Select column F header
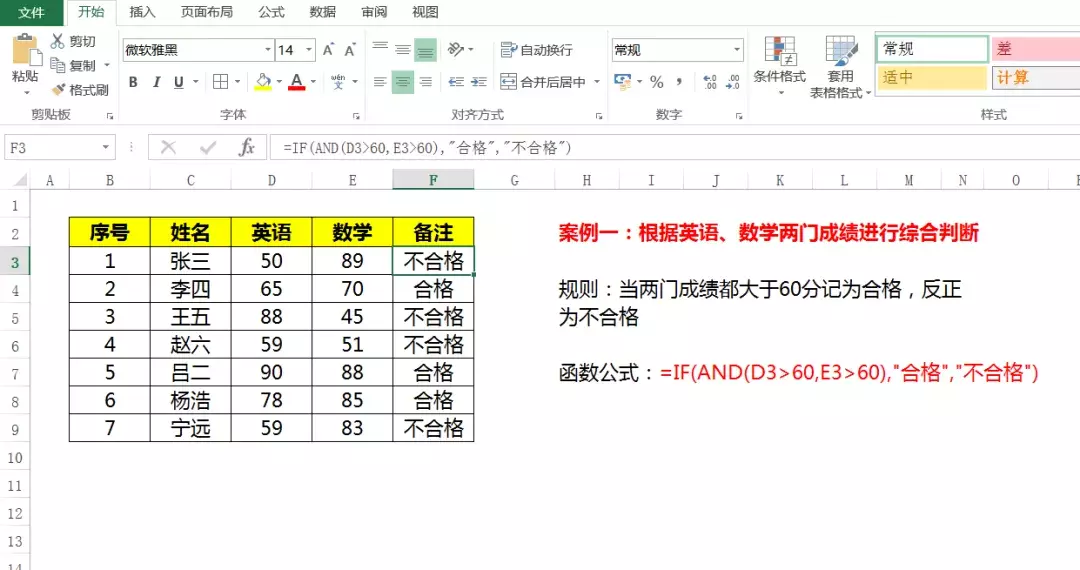1080x570 pixels. [433, 180]
